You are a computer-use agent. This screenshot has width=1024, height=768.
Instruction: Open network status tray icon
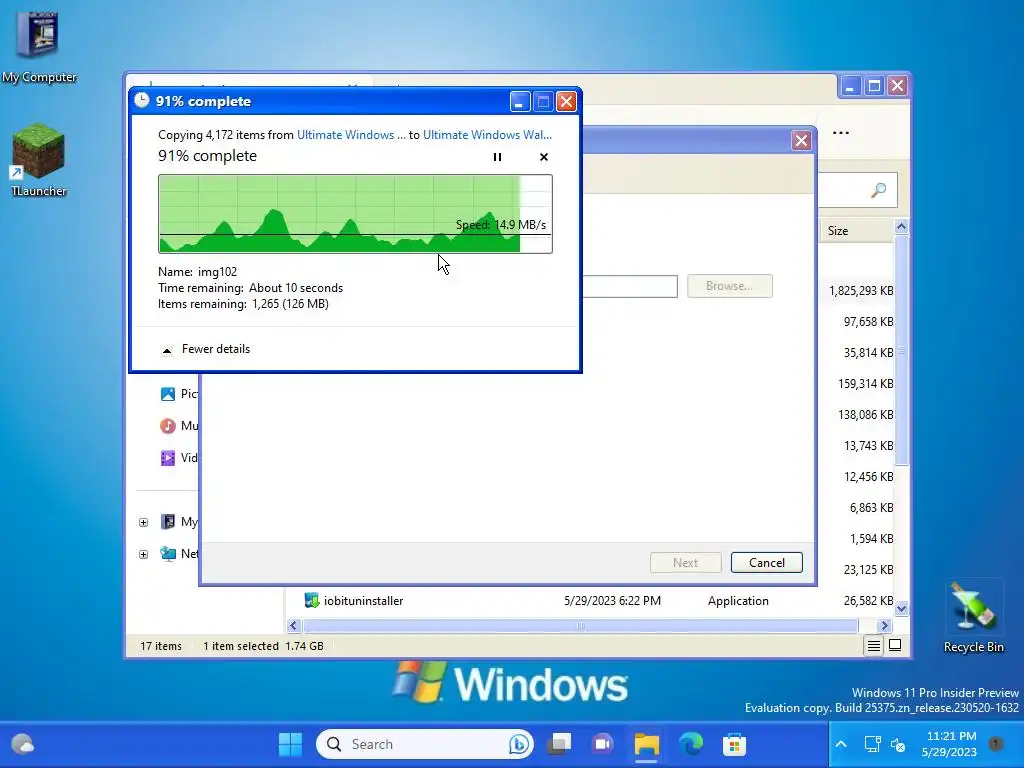click(x=872, y=744)
